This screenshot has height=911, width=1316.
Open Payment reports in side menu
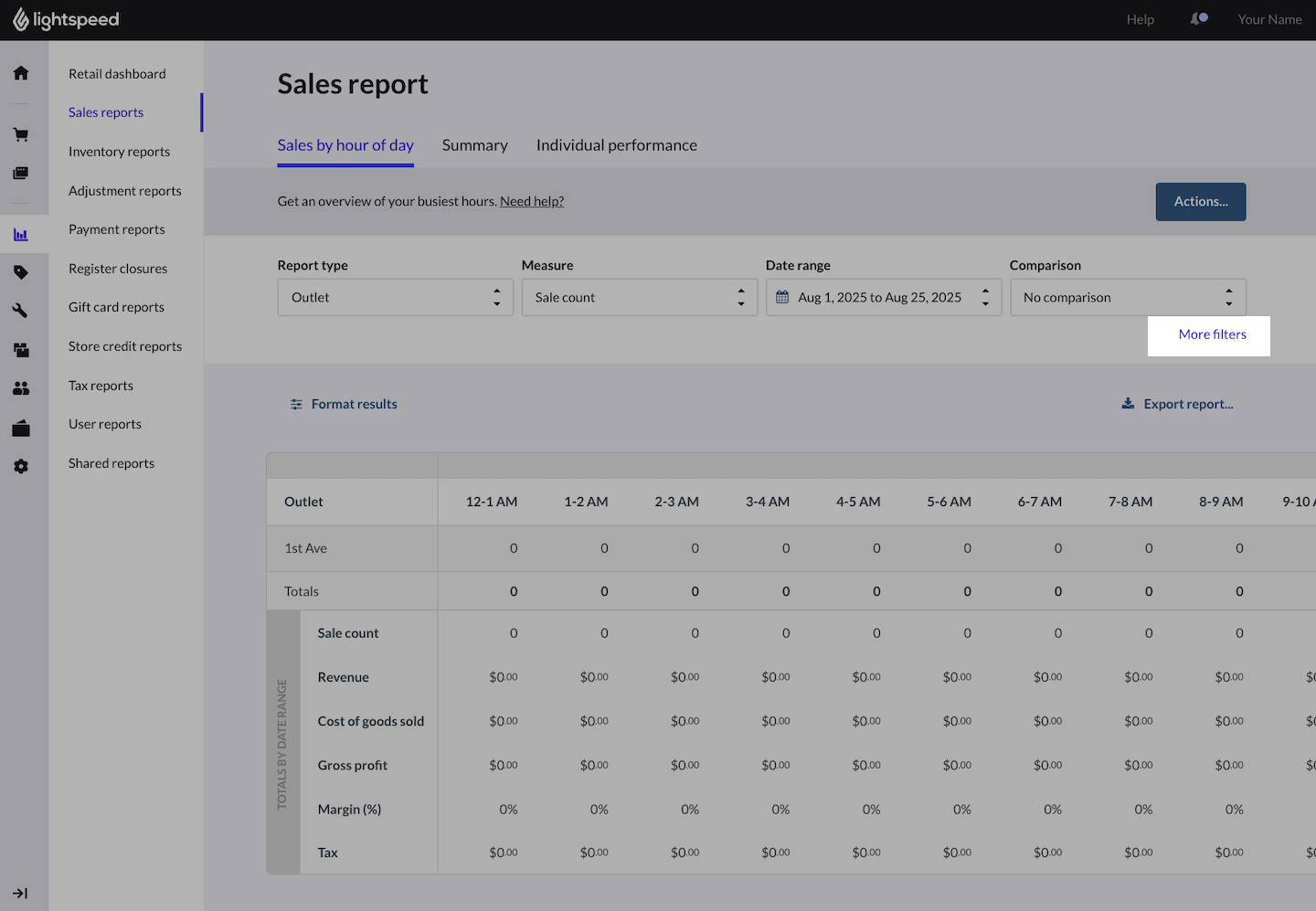(117, 229)
